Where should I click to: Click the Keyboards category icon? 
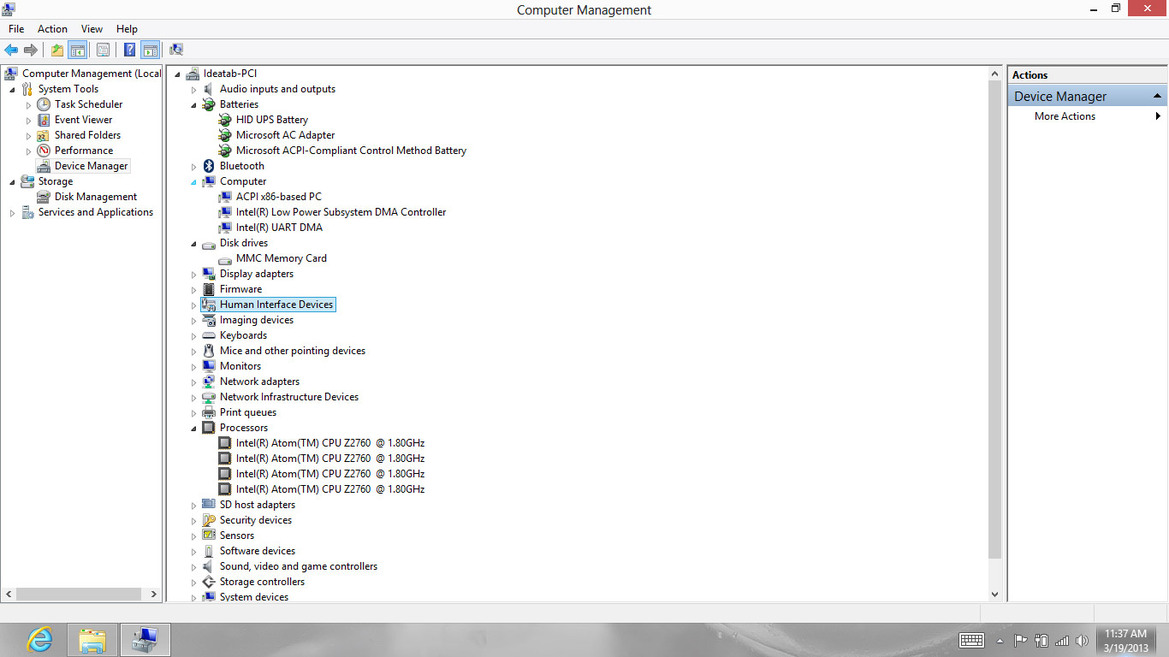coord(209,336)
